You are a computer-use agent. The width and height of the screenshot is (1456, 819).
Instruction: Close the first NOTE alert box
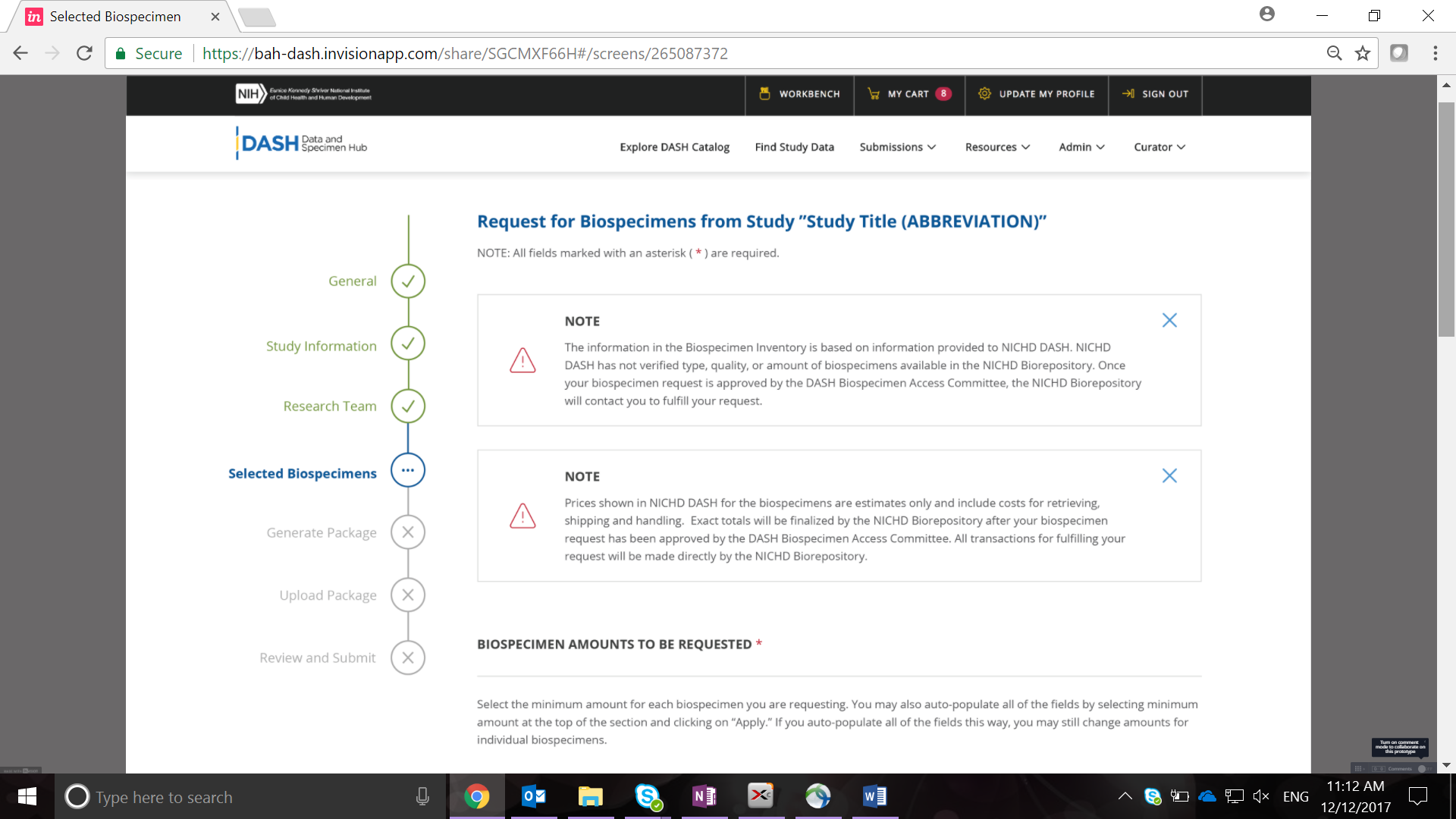(x=1169, y=320)
